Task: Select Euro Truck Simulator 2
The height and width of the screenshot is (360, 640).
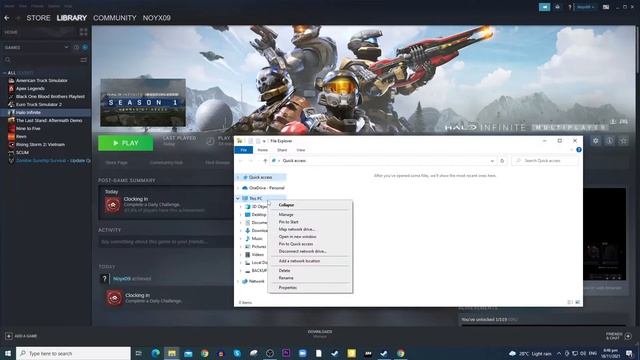Action: coord(39,104)
